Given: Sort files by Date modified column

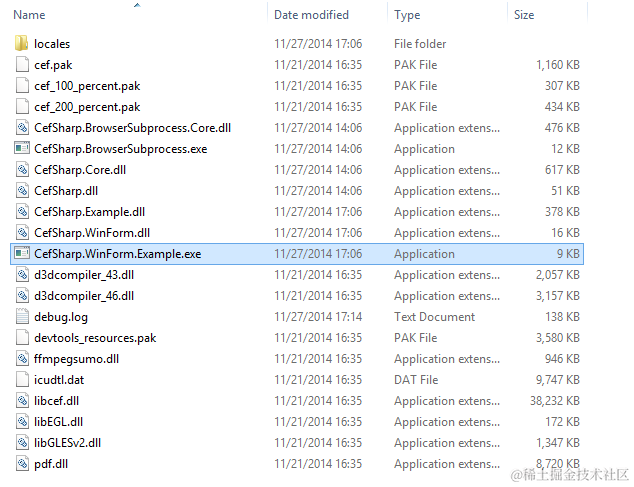Looking at the screenshot, I should click(x=311, y=15).
